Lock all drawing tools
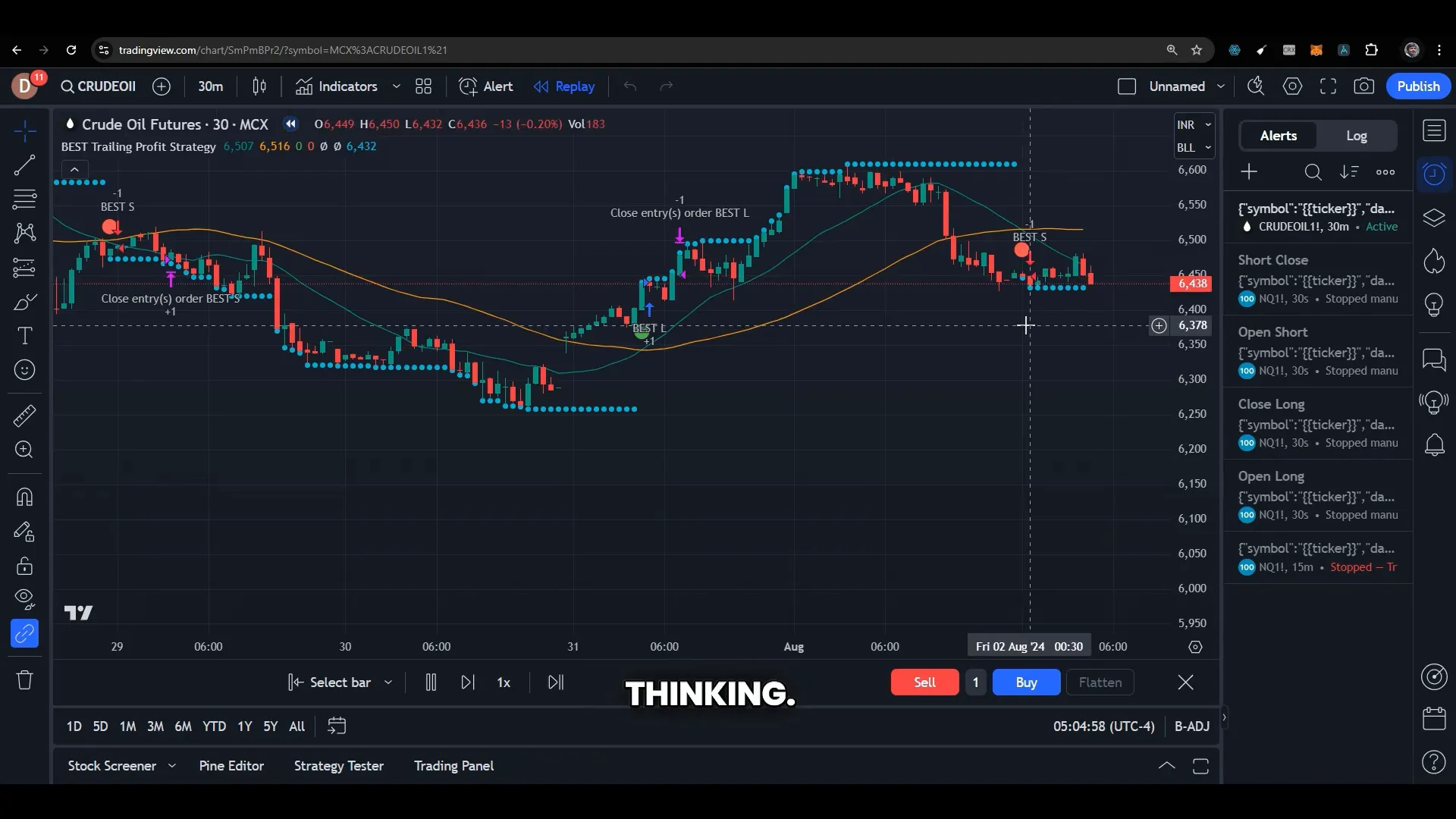The width and height of the screenshot is (1456, 819). [24, 566]
